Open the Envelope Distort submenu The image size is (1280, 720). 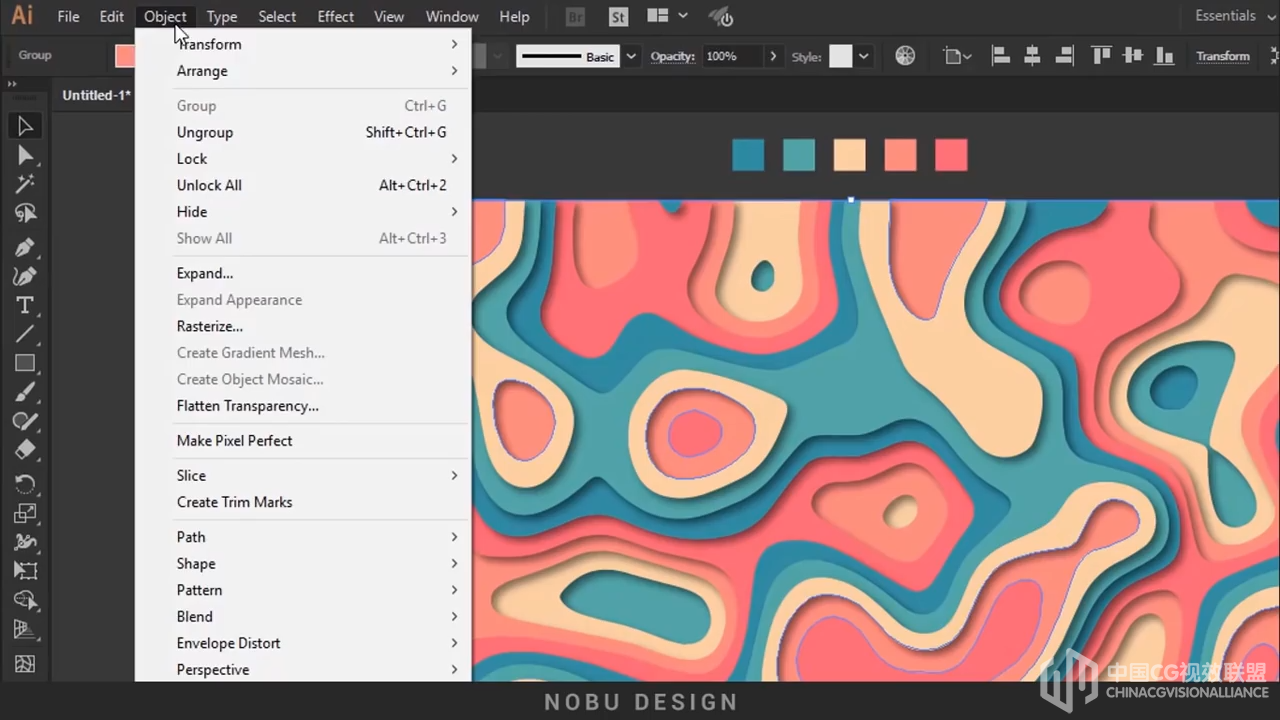[302, 643]
